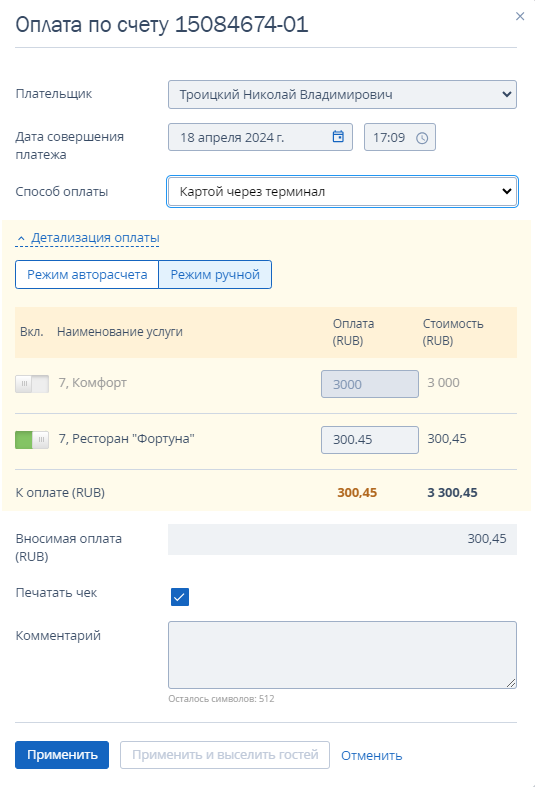
Task: Click the Отменить link
Action: (x=372, y=755)
